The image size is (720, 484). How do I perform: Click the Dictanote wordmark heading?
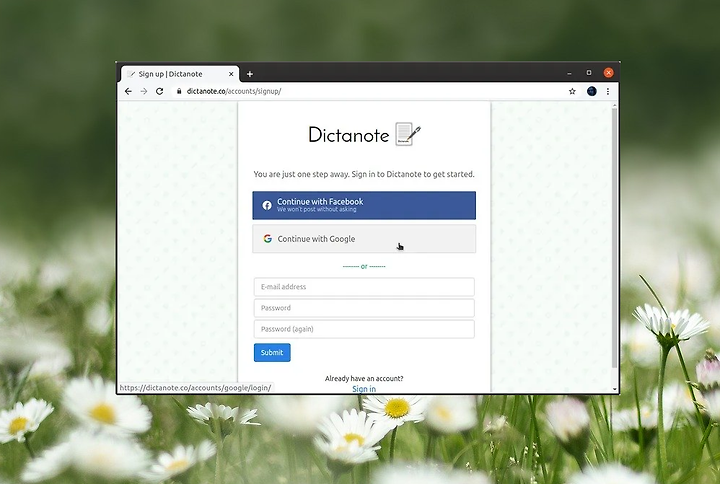click(349, 135)
